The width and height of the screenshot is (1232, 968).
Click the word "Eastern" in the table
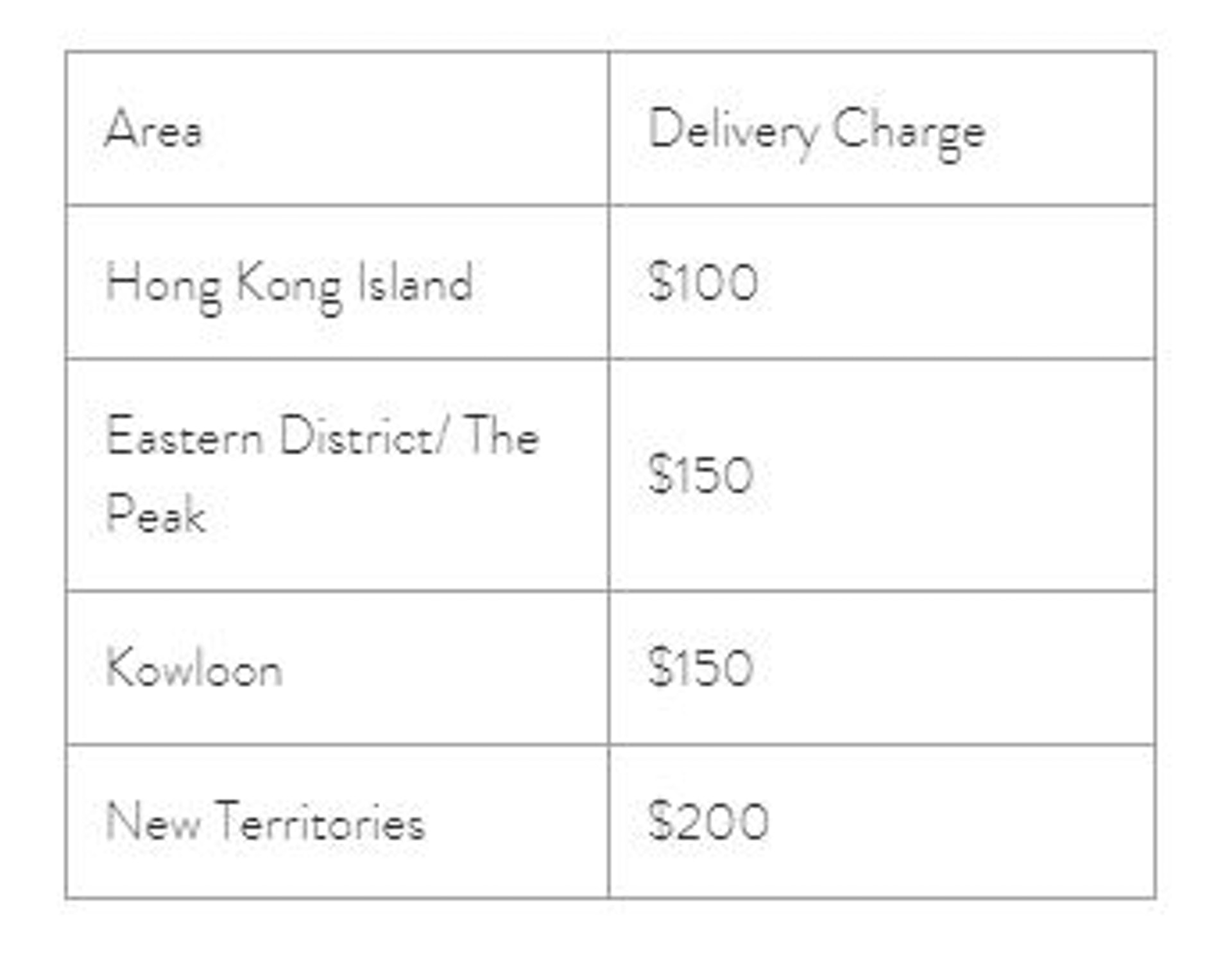(185, 436)
